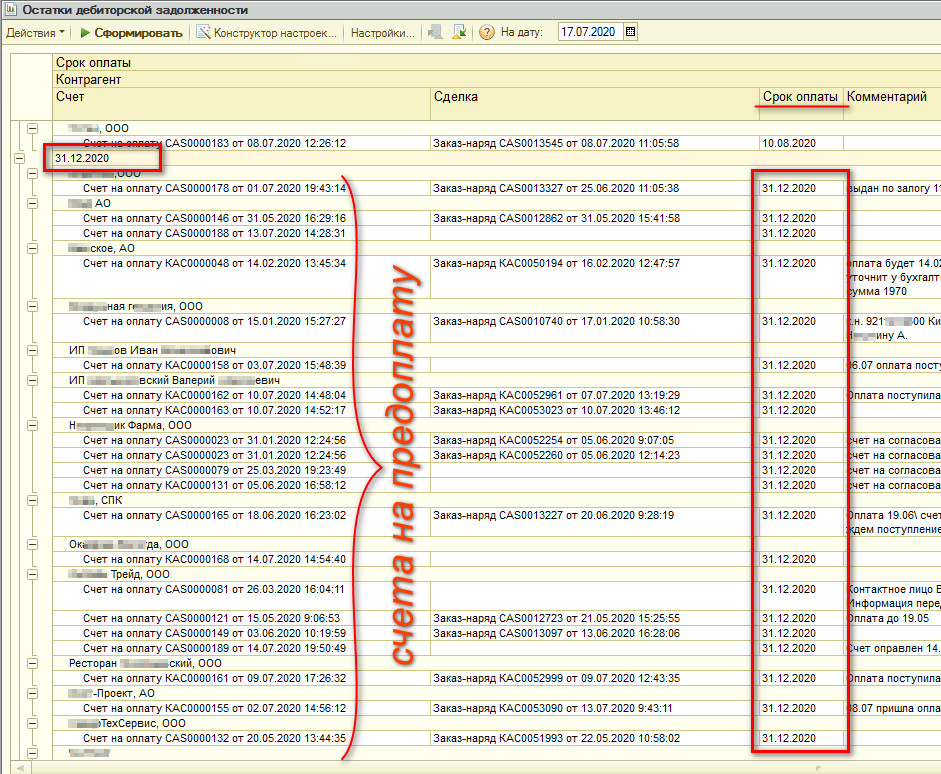Select order Заказ-наряд КАС0052254
941x774 pixels.
point(553,440)
